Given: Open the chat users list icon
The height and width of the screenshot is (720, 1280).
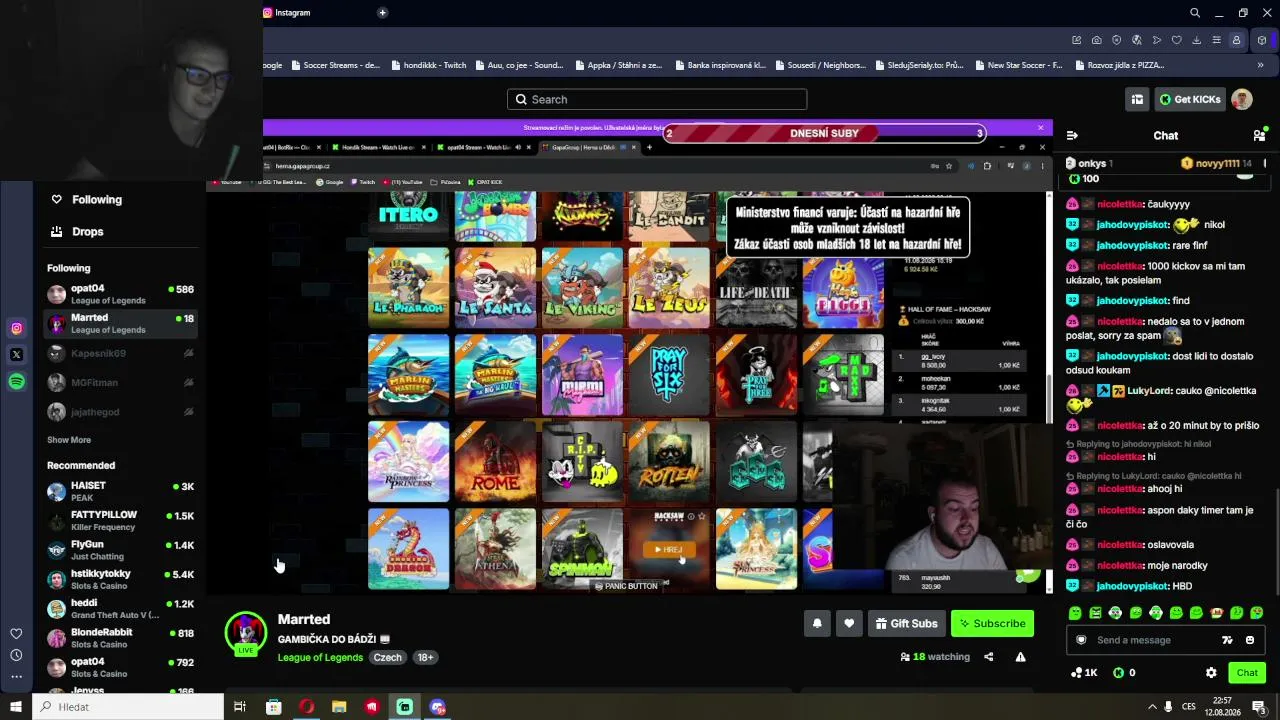Looking at the screenshot, I should (1259, 135).
